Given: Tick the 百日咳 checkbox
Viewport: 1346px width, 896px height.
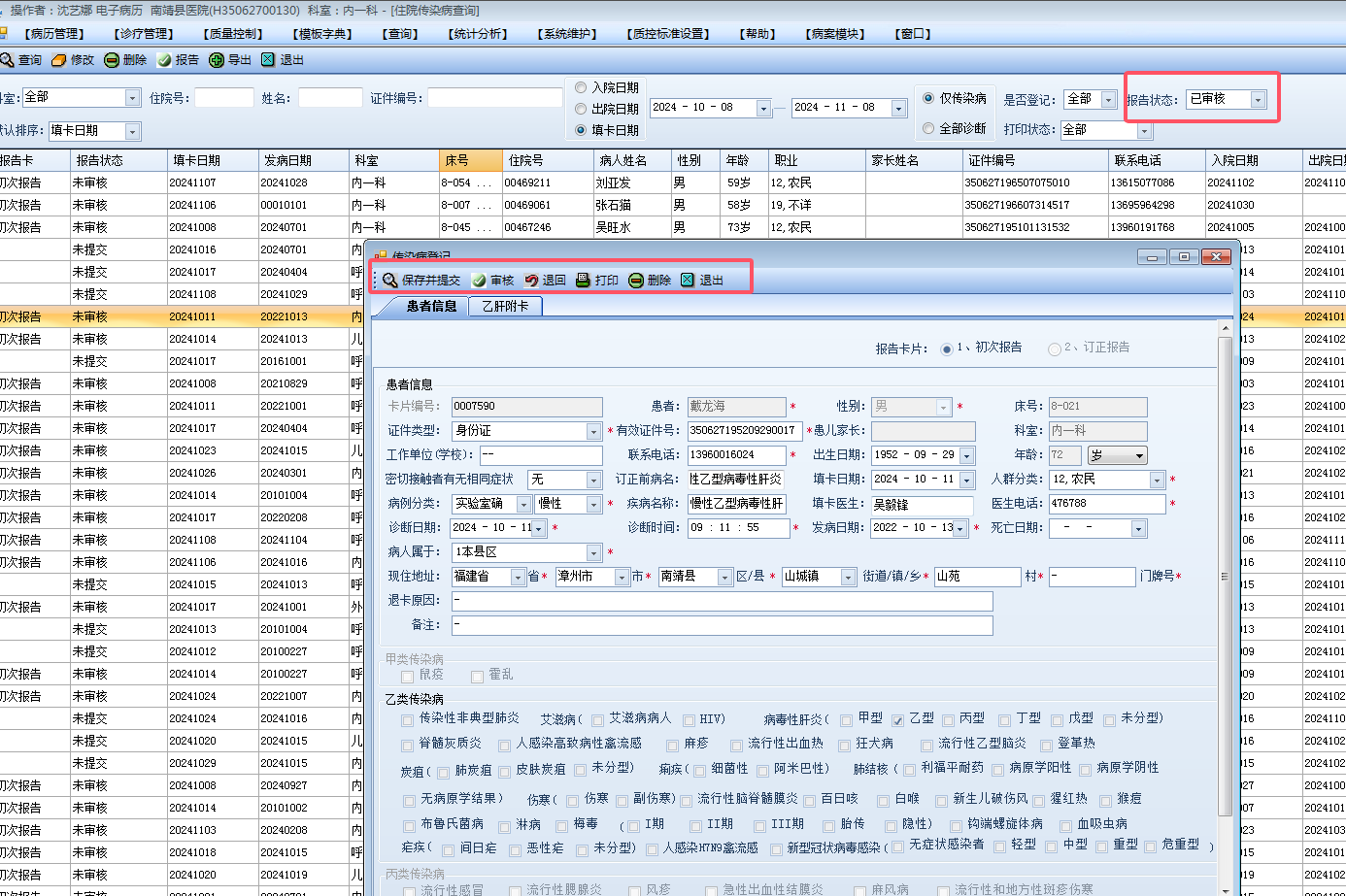Looking at the screenshot, I should (809, 800).
